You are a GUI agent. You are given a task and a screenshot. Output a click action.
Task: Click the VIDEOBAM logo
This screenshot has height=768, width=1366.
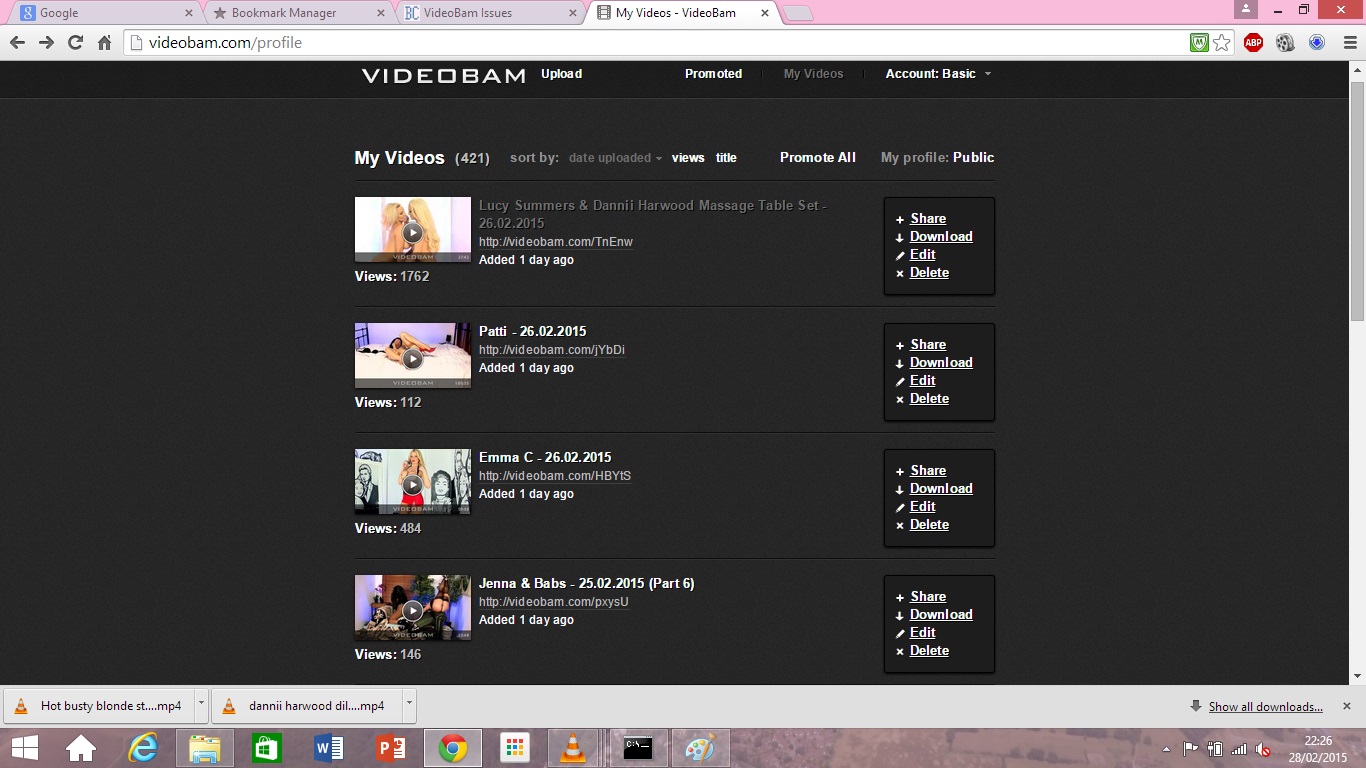pyautogui.click(x=443, y=75)
